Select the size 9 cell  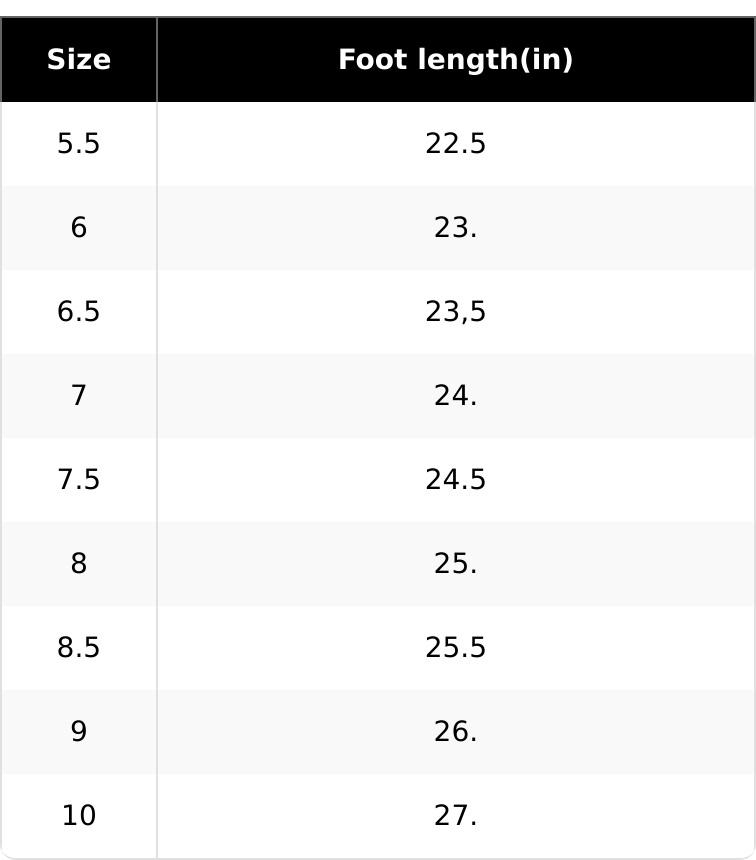(x=78, y=732)
